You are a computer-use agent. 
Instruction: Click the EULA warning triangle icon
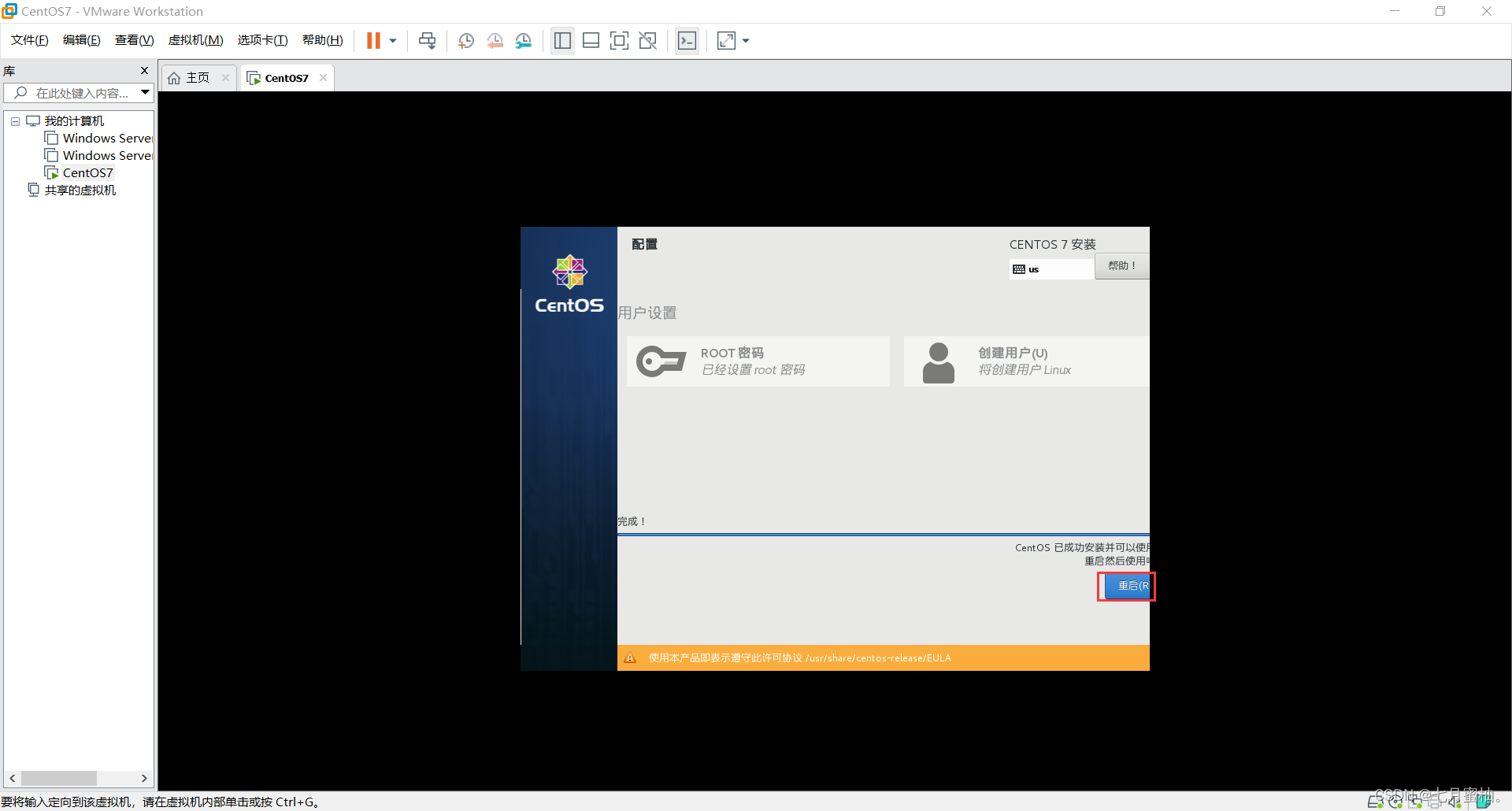click(x=630, y=658)
